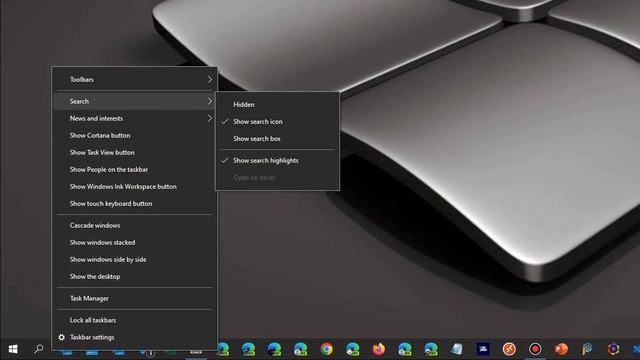Click the gear icon beside Taskbar settings
This screenshot has width=640, height=360.
click(x=62, y=337)
